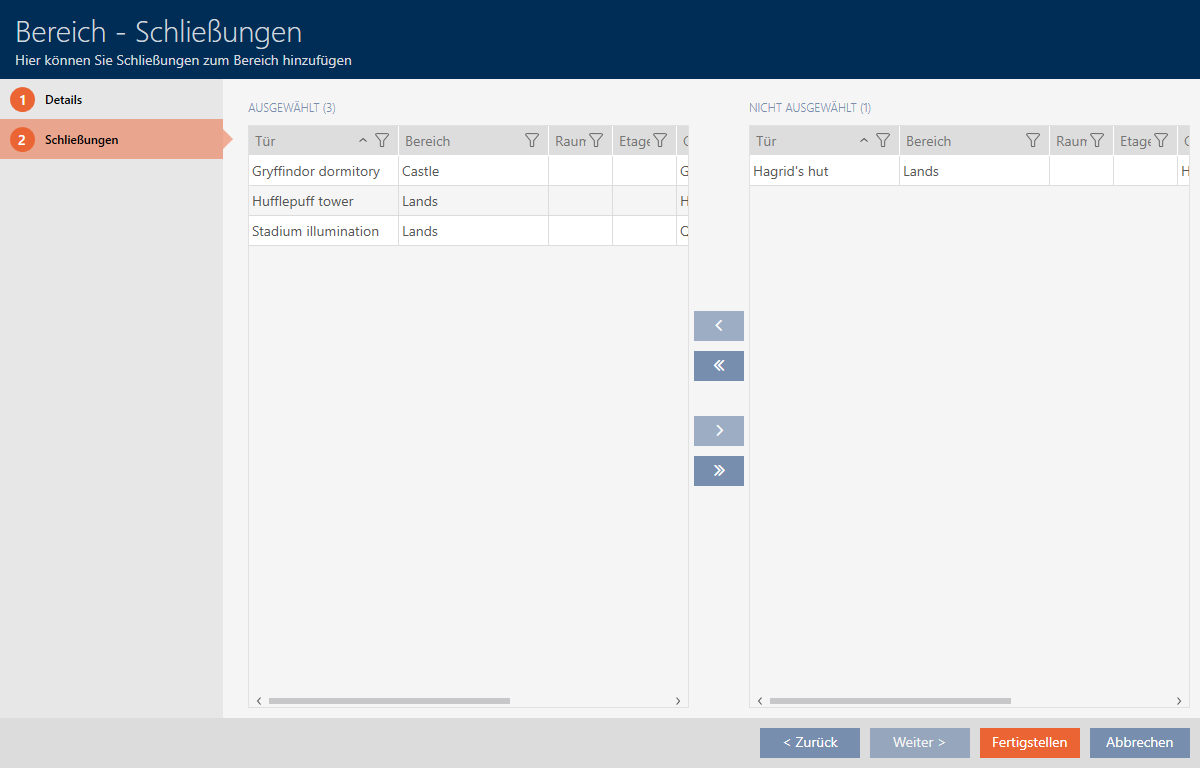
Task: Click Etage filter icon in not-selected table
Action: tap(1161, 141)
